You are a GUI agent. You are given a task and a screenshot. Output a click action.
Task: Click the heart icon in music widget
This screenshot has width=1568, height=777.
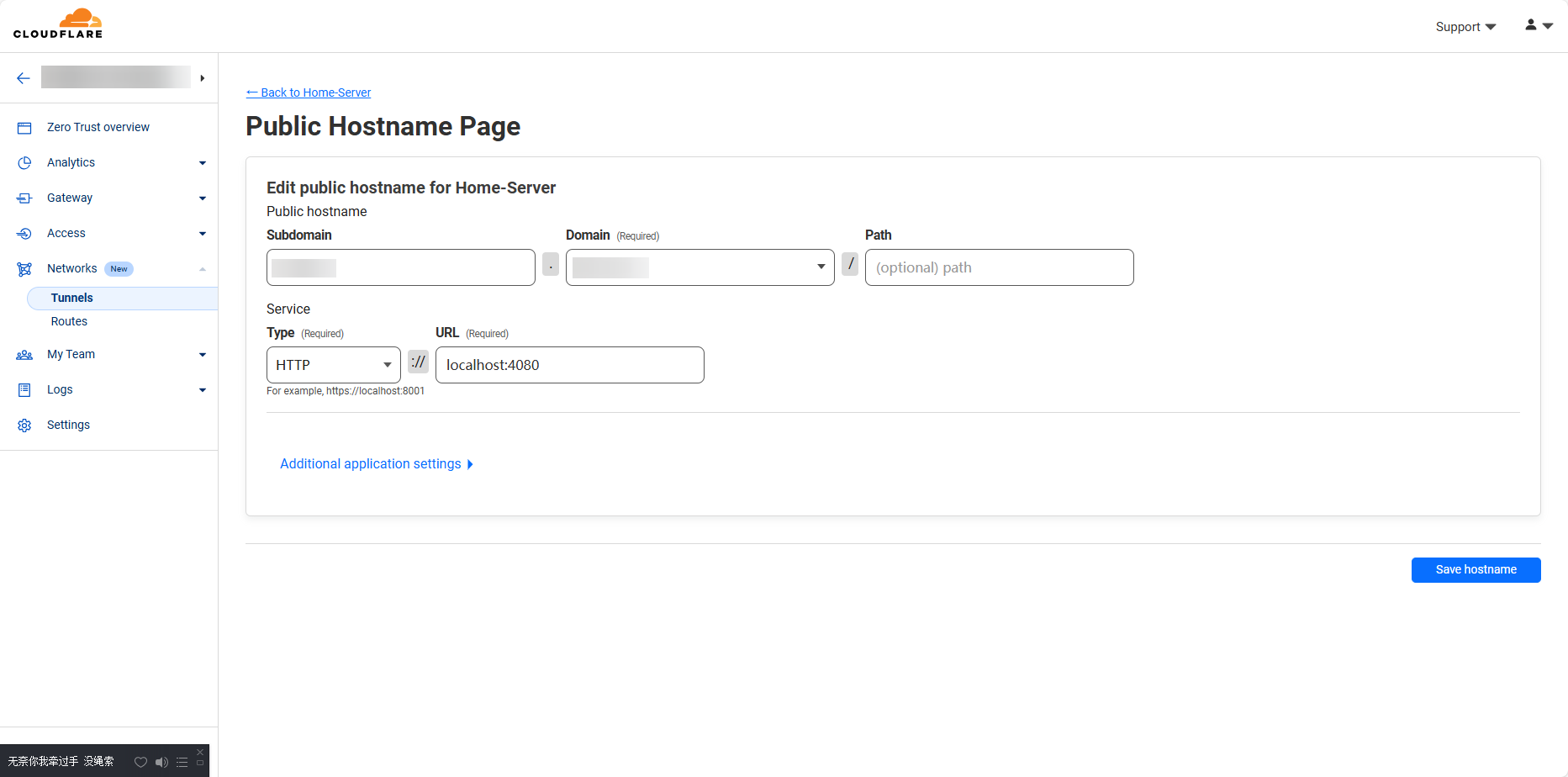pyautogui.click(x=140, y=762)
